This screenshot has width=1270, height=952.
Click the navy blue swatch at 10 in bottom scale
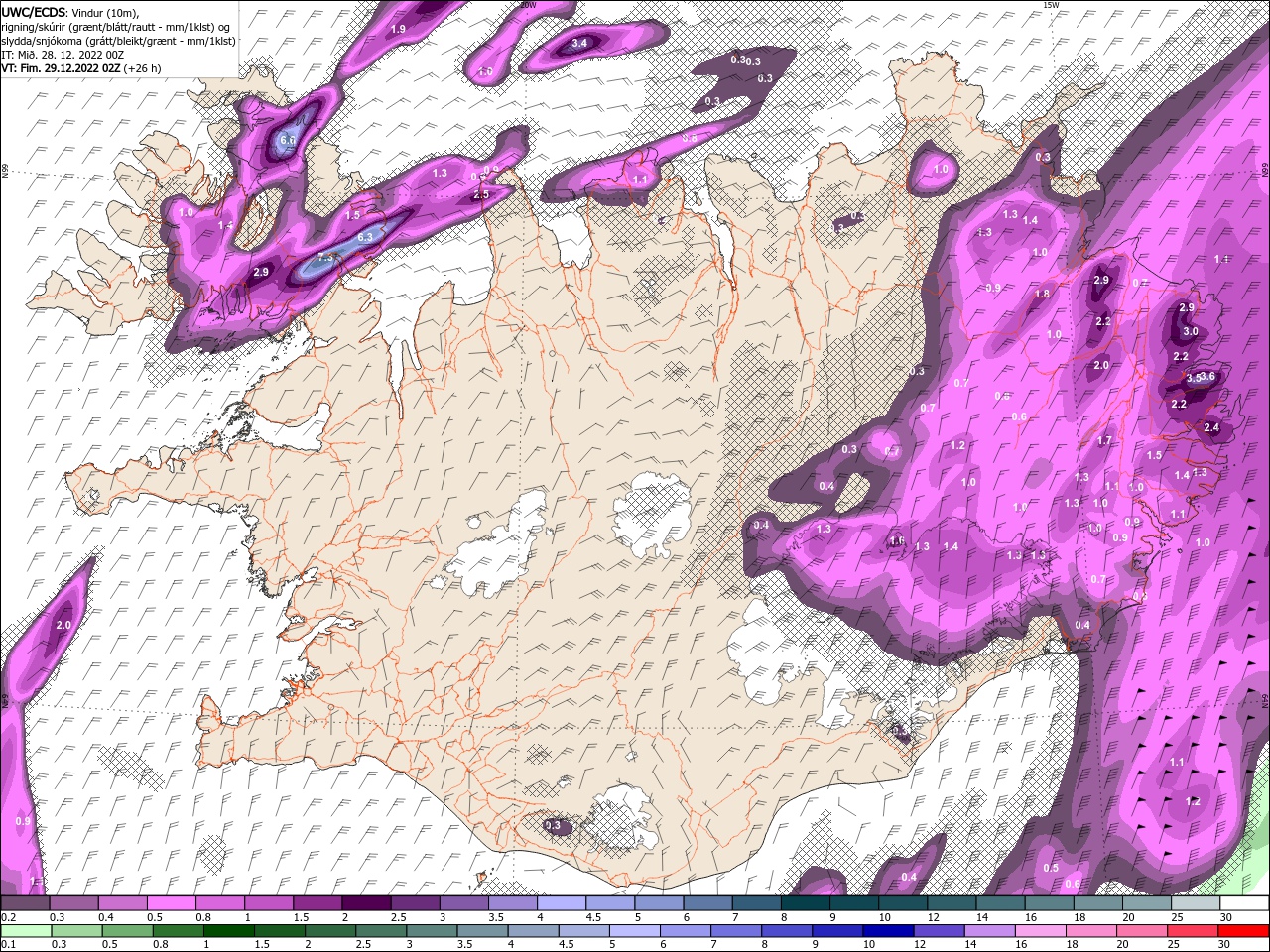tap(886, 931)
